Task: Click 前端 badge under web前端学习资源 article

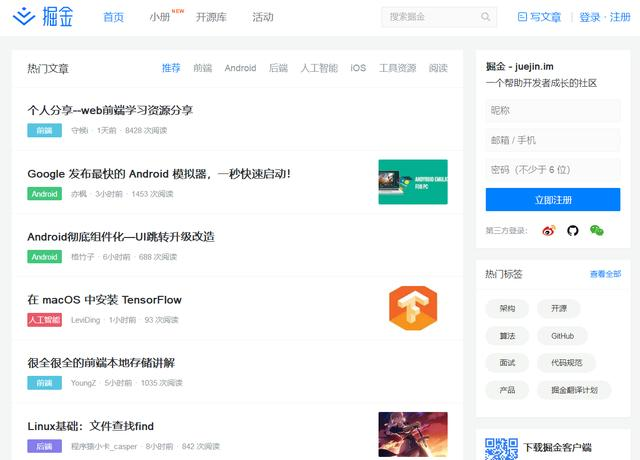Action: pos(44,131)
